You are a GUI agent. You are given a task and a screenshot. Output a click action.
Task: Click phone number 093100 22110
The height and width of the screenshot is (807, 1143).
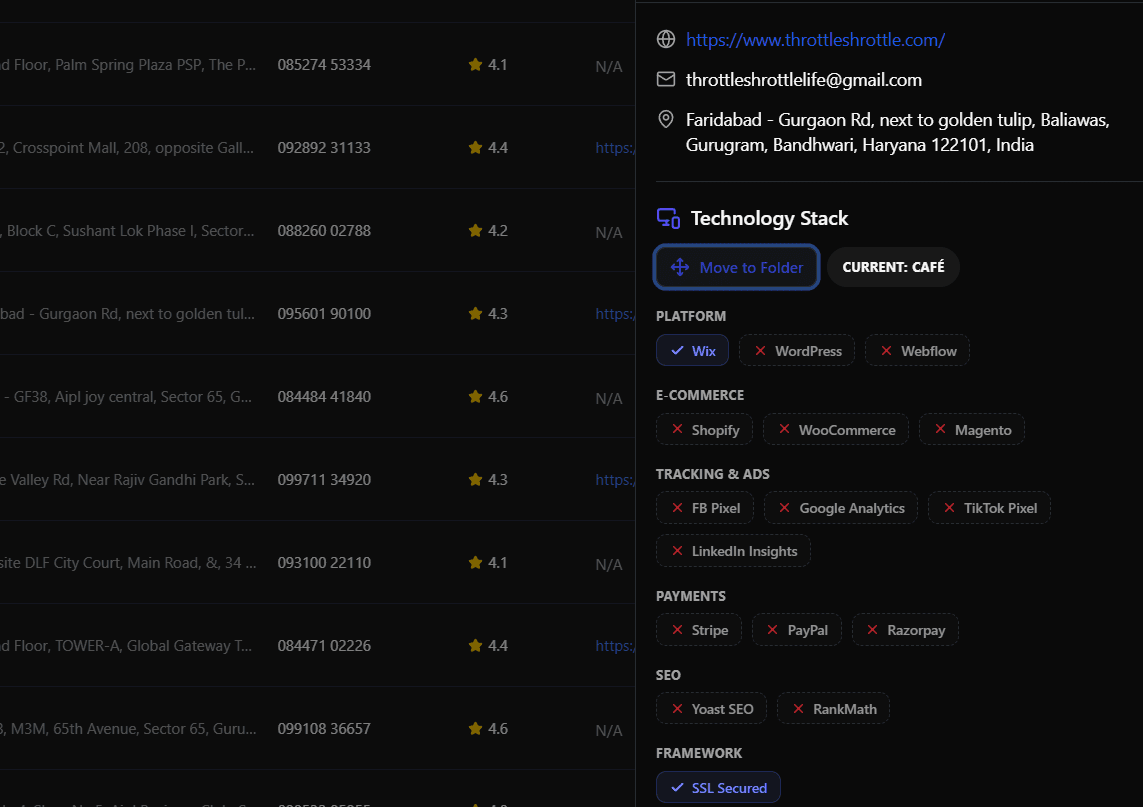[x=324, y=563]
